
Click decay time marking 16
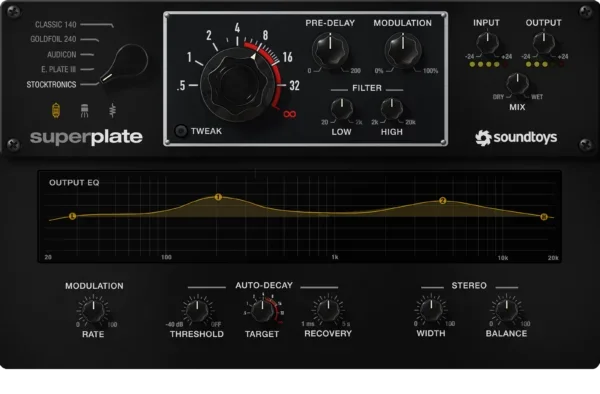[x=288, y=57]
